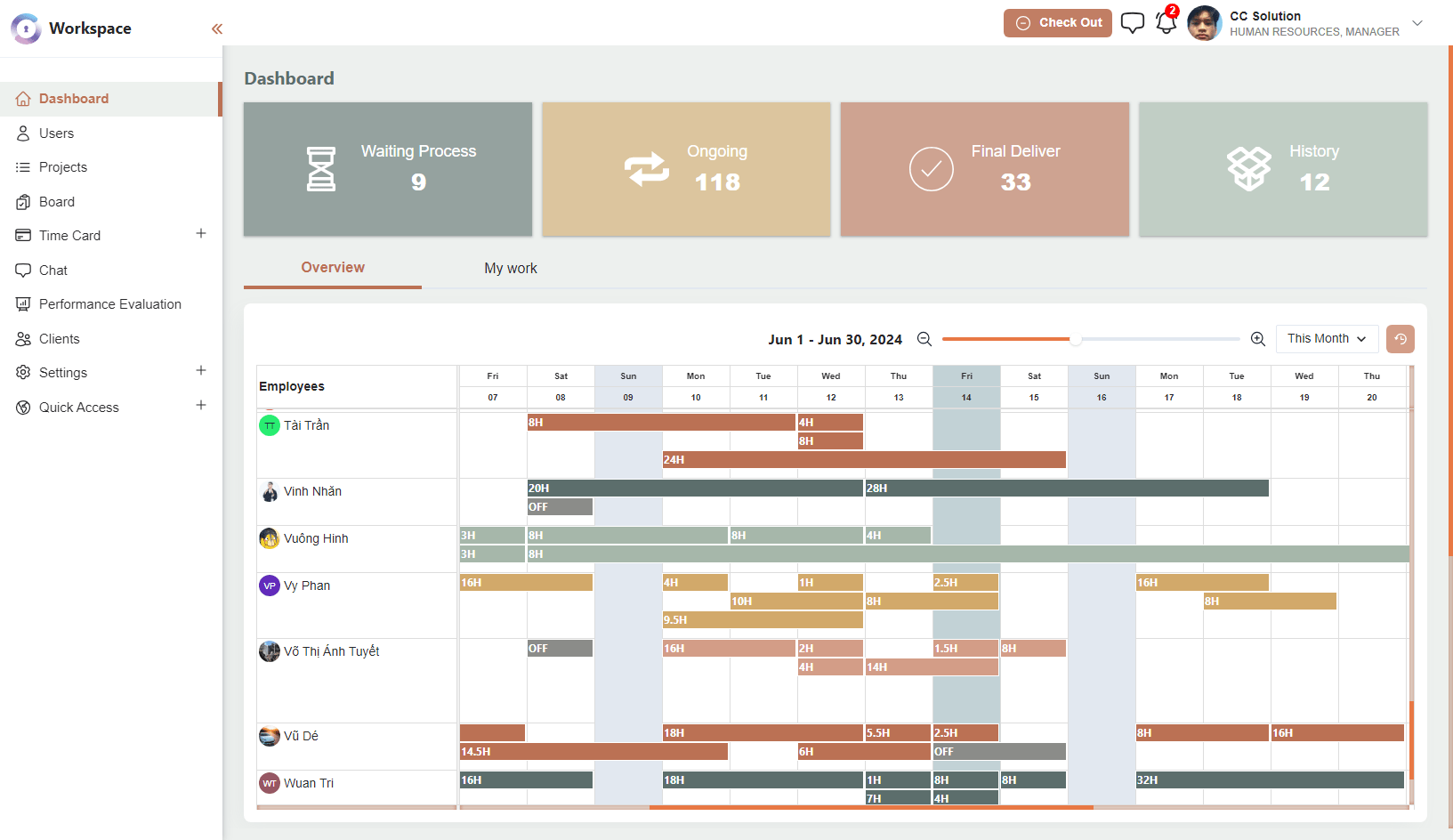
Task: Click the Chat bubble icon in sidebar
Action: (x=23, y=271)
